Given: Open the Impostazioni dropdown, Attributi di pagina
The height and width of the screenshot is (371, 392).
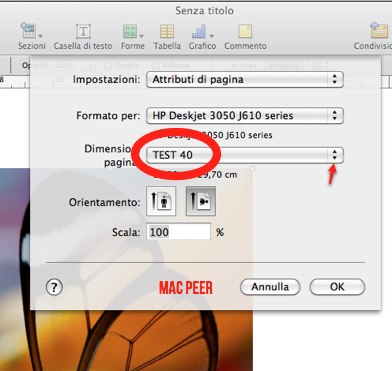Looking at the screenshot, I should (x=245, y=79).
